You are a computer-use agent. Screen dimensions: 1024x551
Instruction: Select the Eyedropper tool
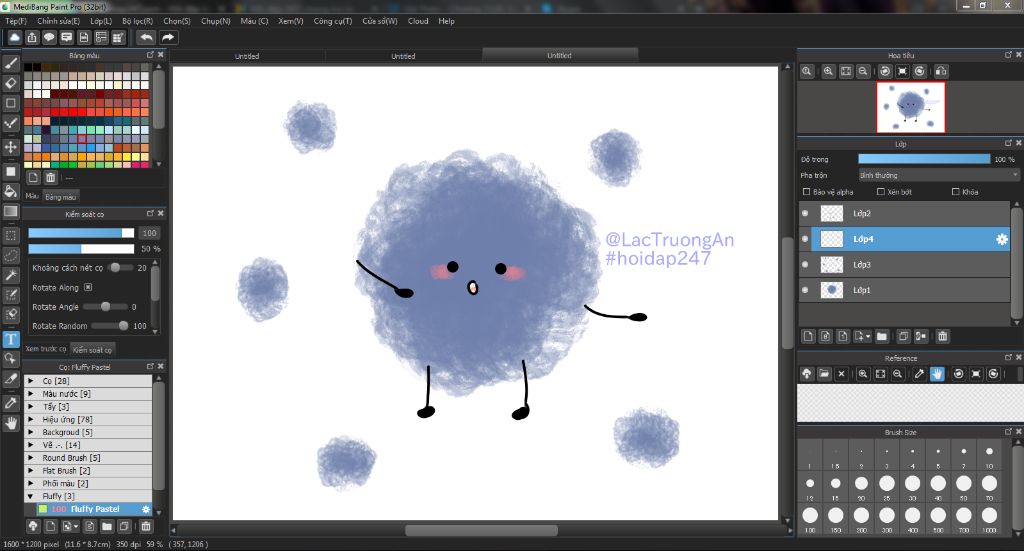point(10,403)
